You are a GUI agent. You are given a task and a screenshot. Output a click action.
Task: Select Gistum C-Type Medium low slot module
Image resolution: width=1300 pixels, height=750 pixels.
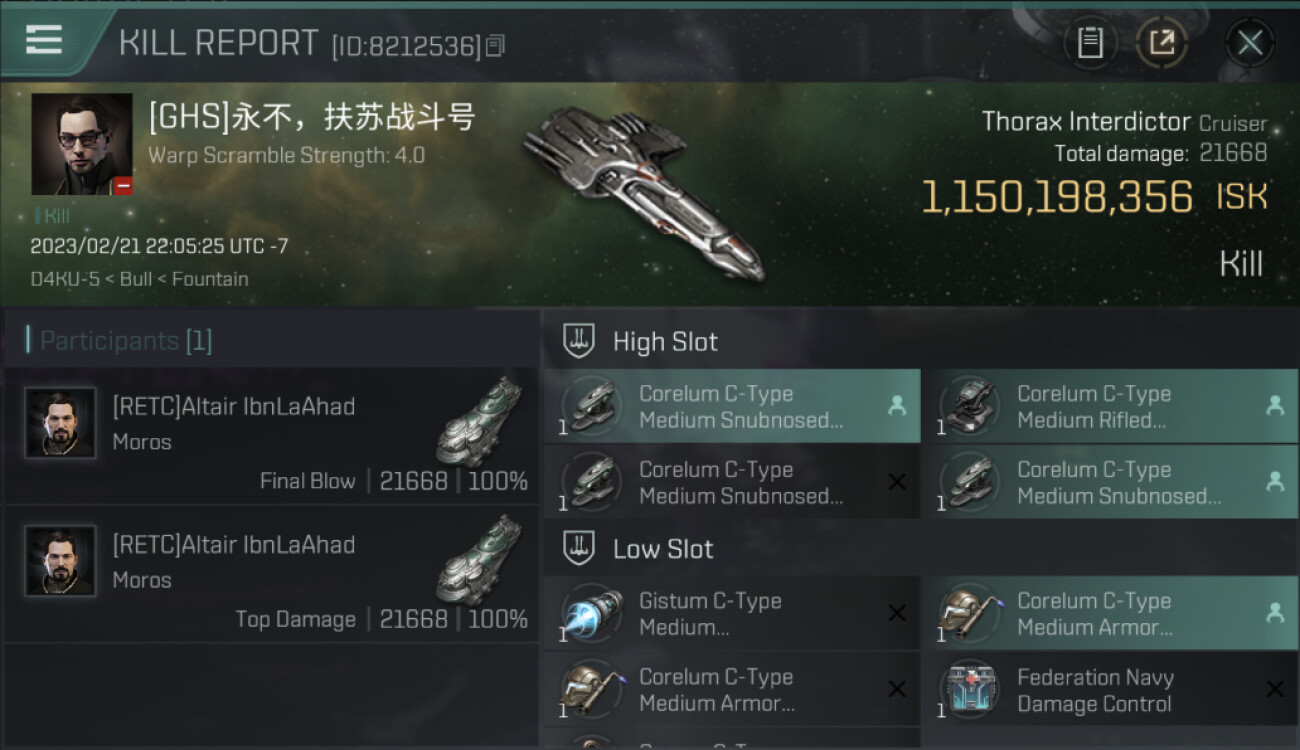pyautogui.click(x=732, y=613)
